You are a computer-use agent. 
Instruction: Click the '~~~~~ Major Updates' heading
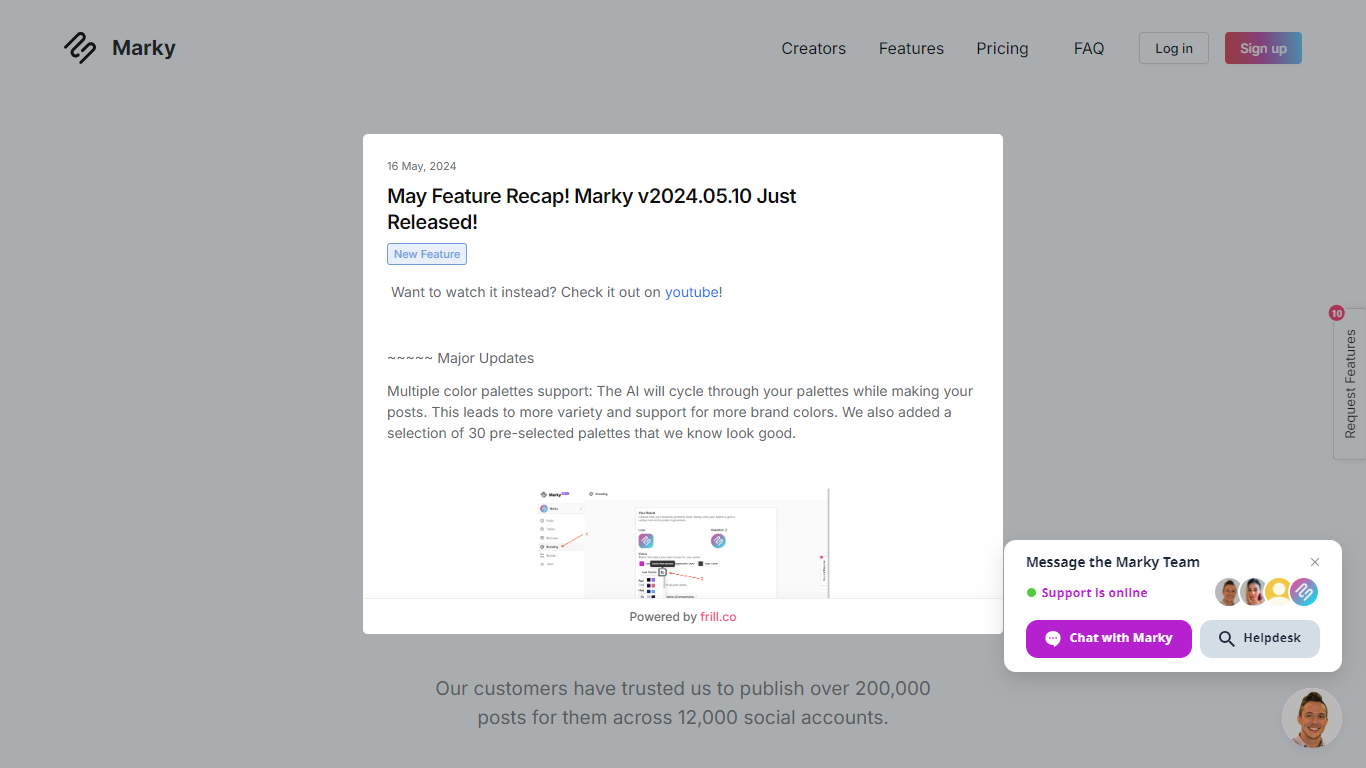pos(461,358)
